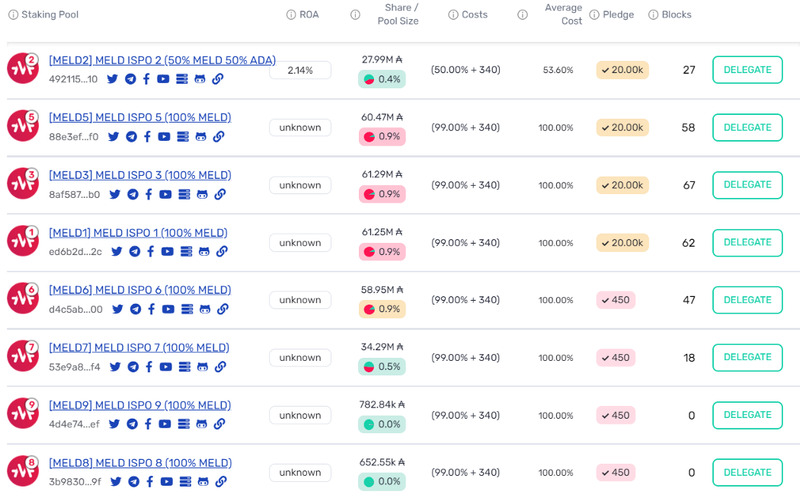Screen dimensions: 800x501
Task: Open Facebook icon for MELD1 pool
Action: tap(151, 252)
